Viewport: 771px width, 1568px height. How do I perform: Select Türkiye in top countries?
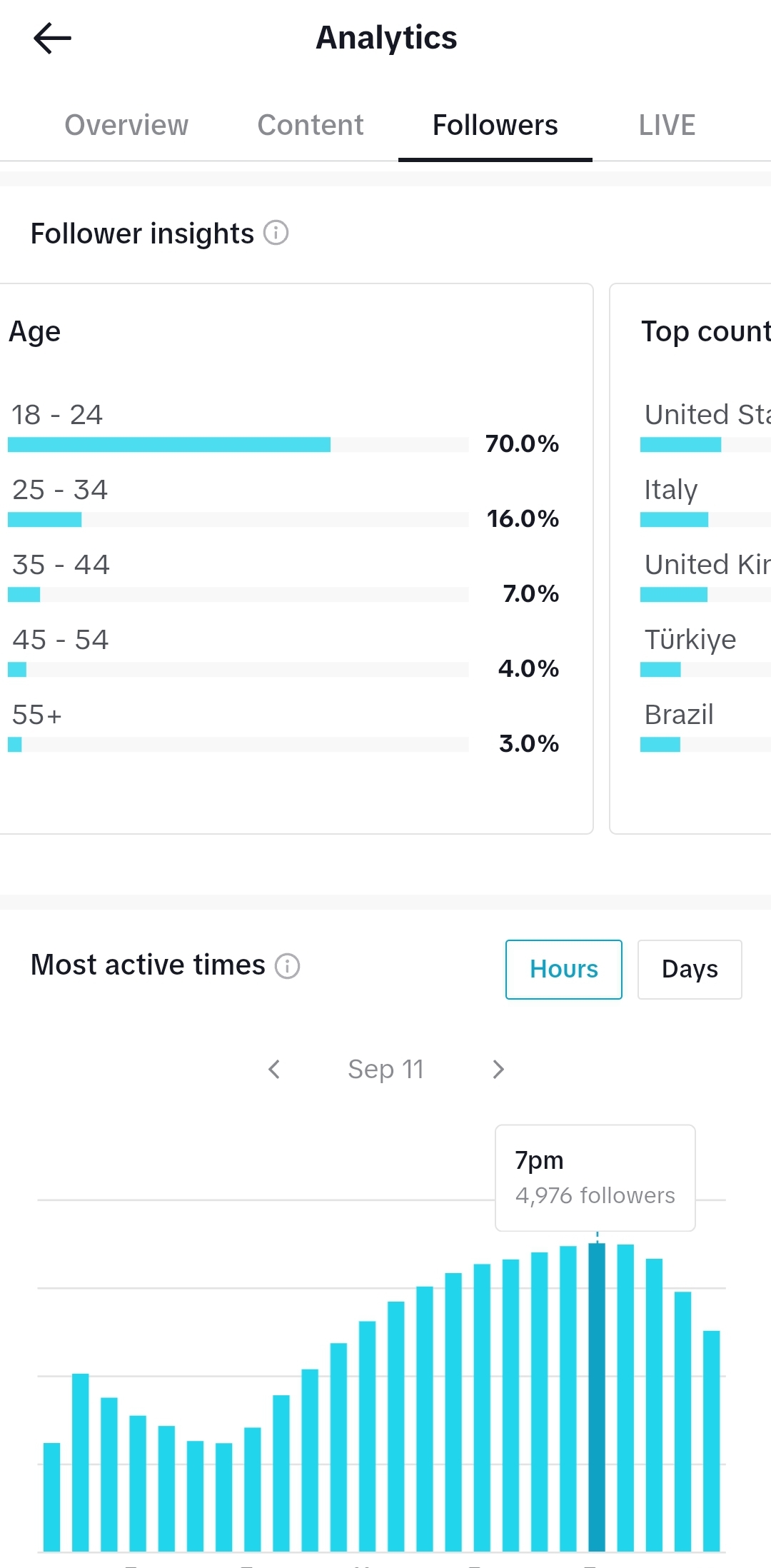[690, 639]
